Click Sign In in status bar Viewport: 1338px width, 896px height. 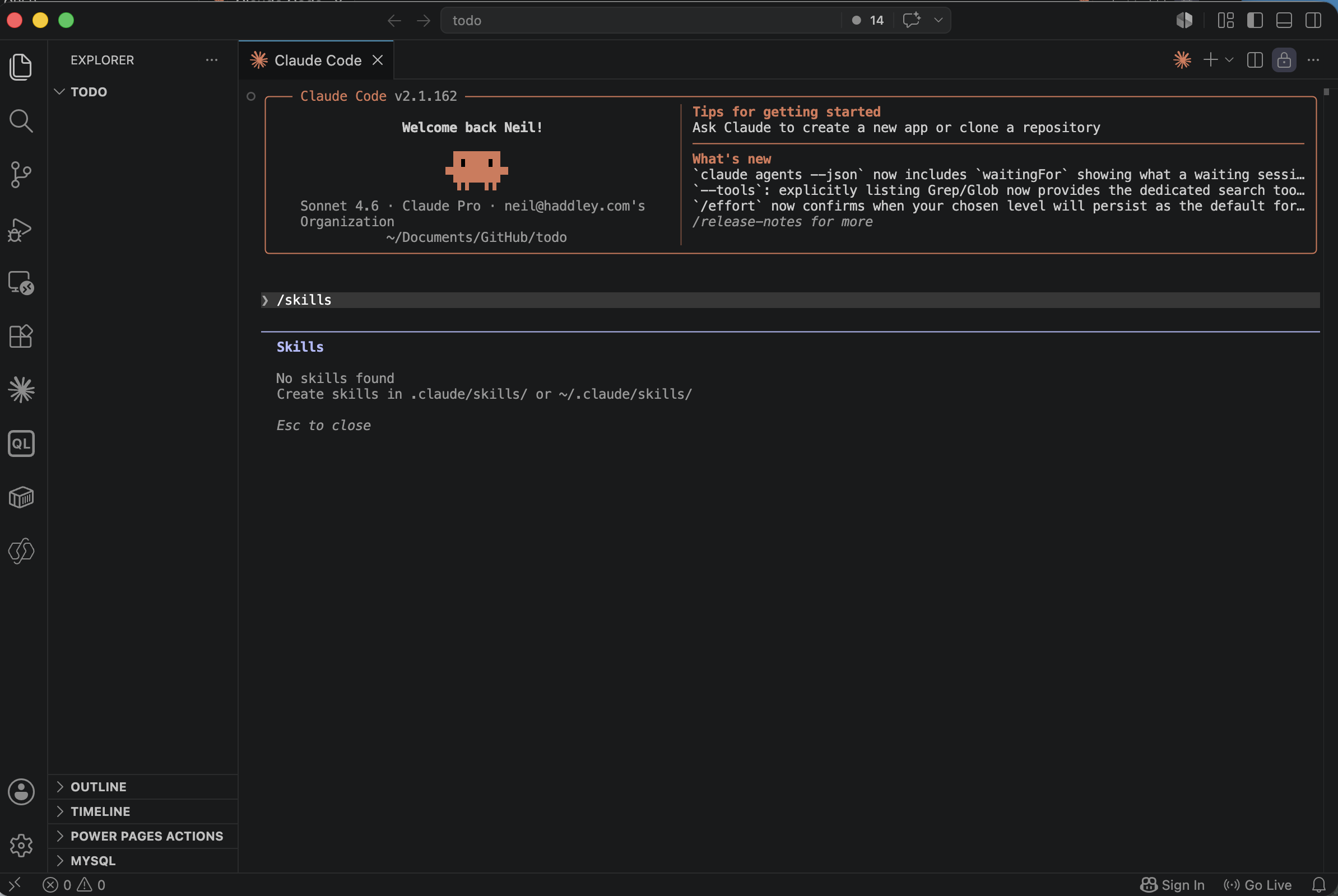point(1172,885)
